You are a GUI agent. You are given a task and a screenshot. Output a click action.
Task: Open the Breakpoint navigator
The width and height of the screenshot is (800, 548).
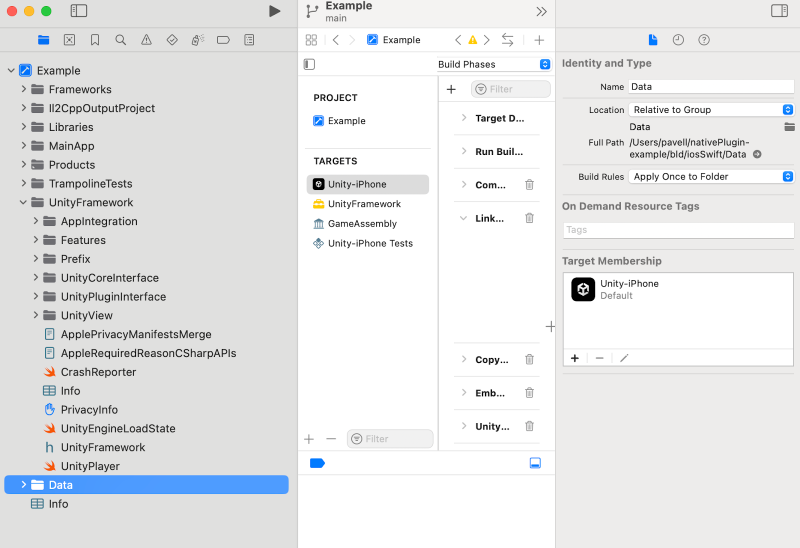click(x=223, y=40)
